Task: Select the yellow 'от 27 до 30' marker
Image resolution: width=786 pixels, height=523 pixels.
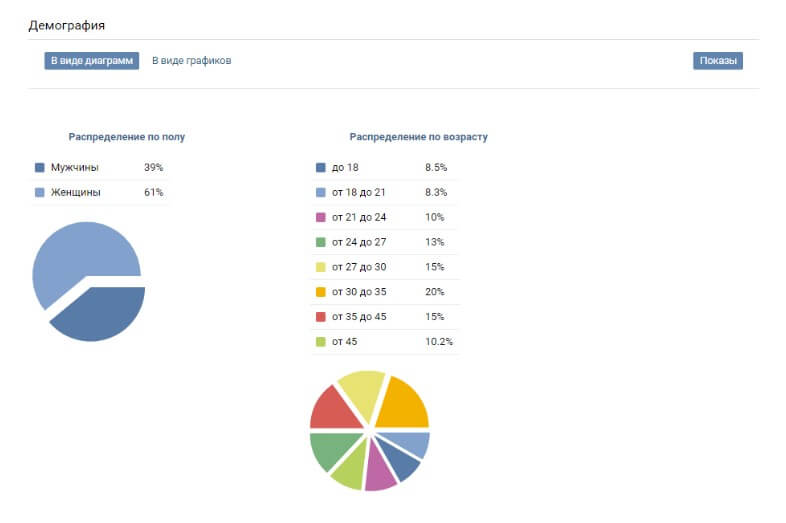Action: pyautogui.click(x=321, y=267)
